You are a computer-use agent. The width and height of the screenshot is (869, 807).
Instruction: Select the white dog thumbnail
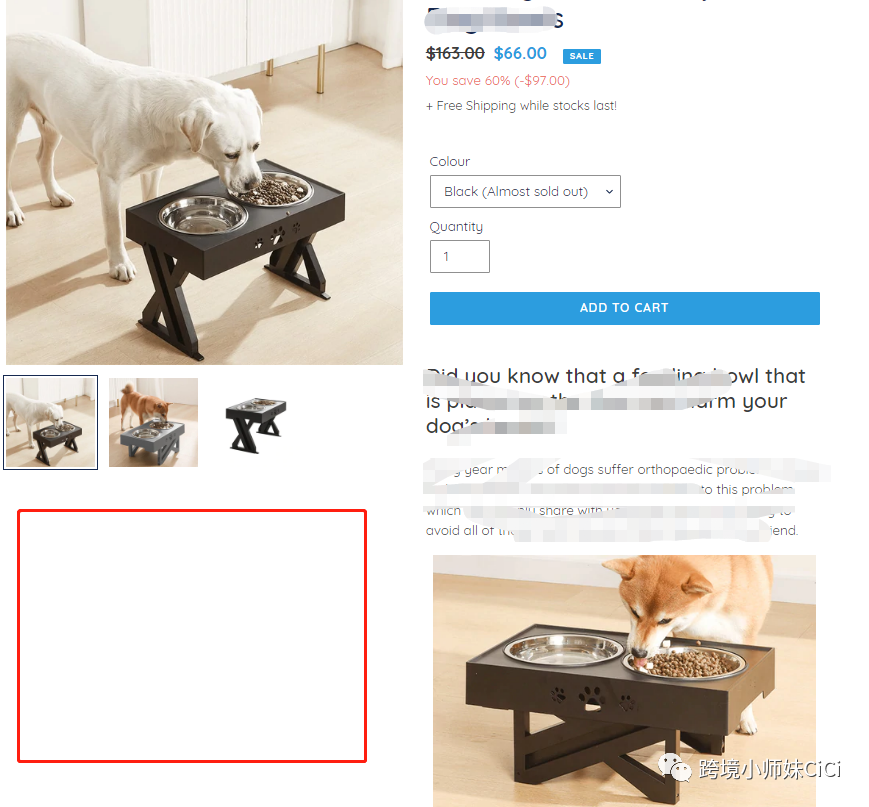50,422
